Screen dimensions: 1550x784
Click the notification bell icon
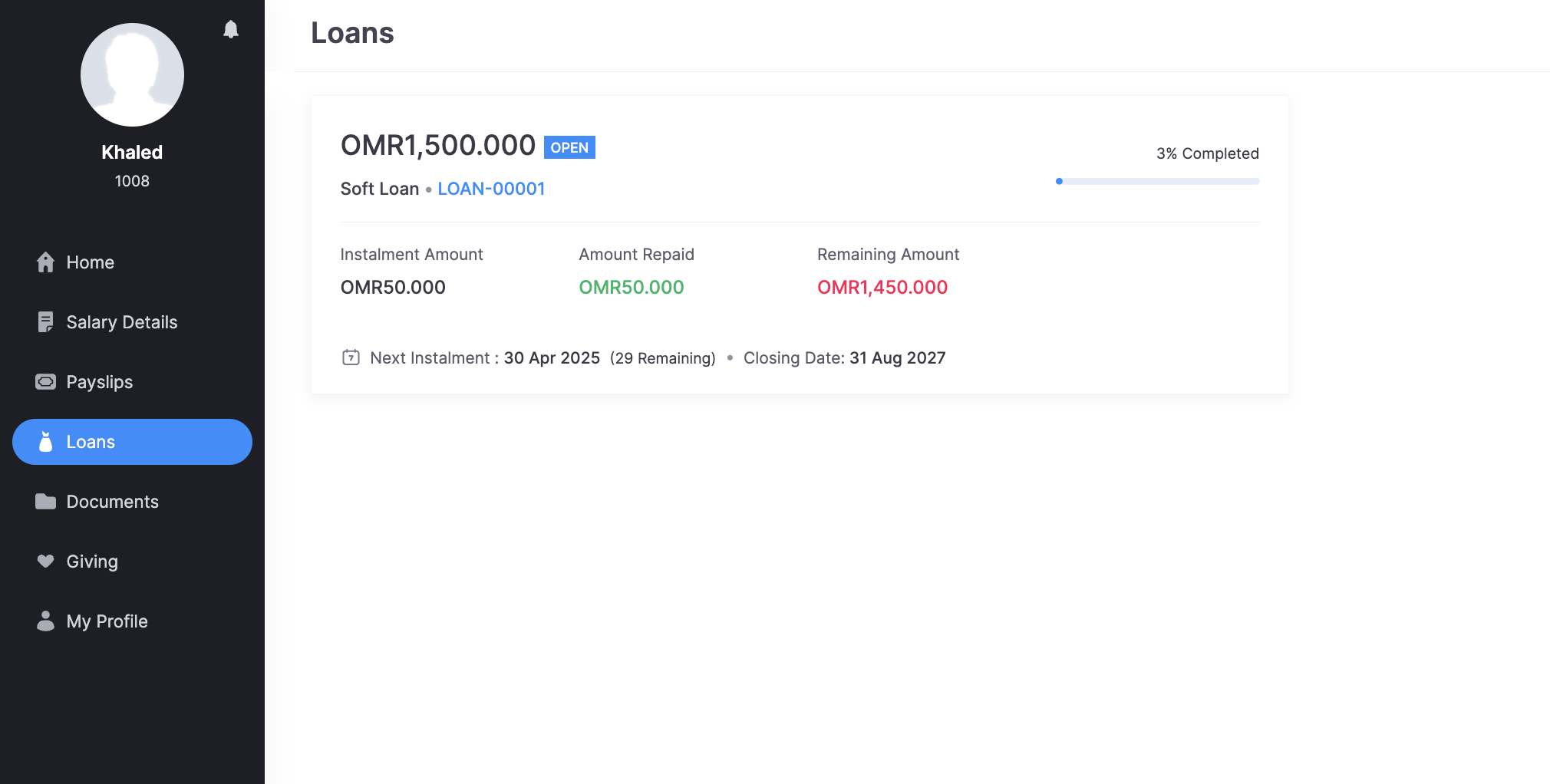coord(231,29)
